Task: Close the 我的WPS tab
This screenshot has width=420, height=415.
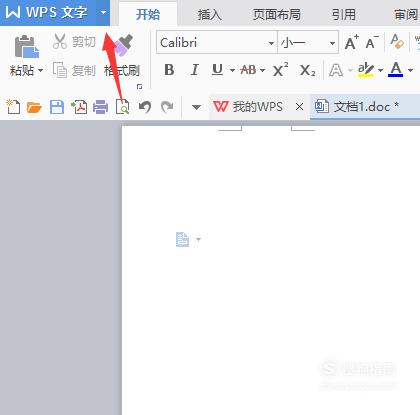Action: (x=299, y=107)
